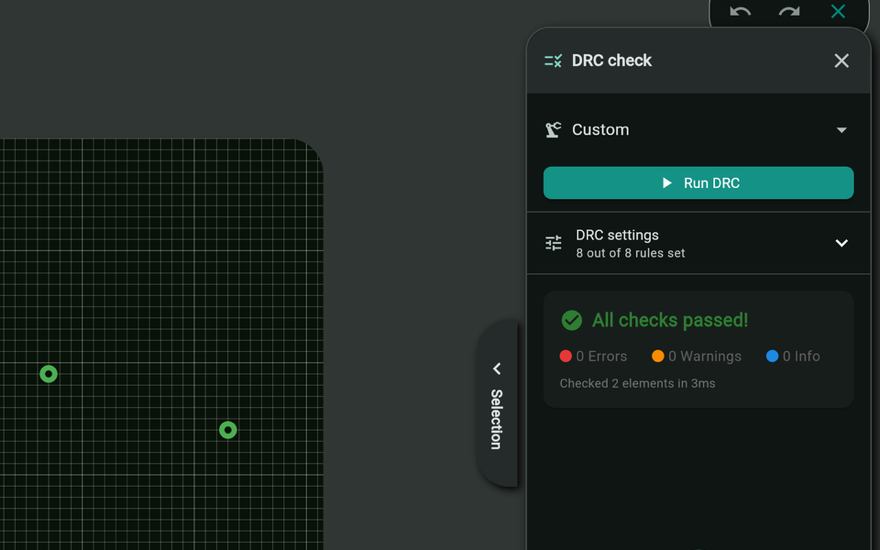Click the undo arrow icon
This screenshot has width=880, height=550.
pos(740,11)
